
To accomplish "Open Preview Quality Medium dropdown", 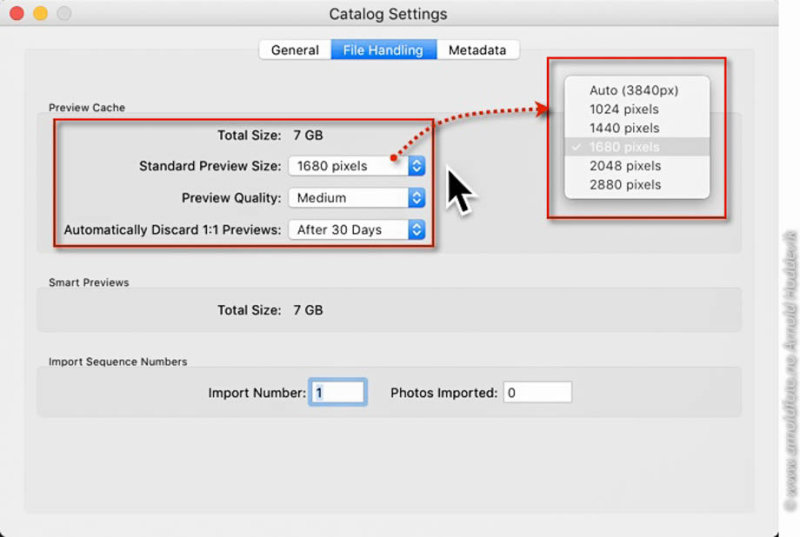I will point(357,198).
